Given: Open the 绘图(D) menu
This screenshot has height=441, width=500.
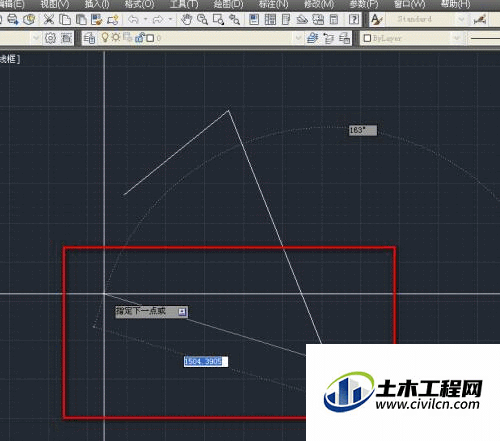Looking at the screenshot, I should click(229, 4).
